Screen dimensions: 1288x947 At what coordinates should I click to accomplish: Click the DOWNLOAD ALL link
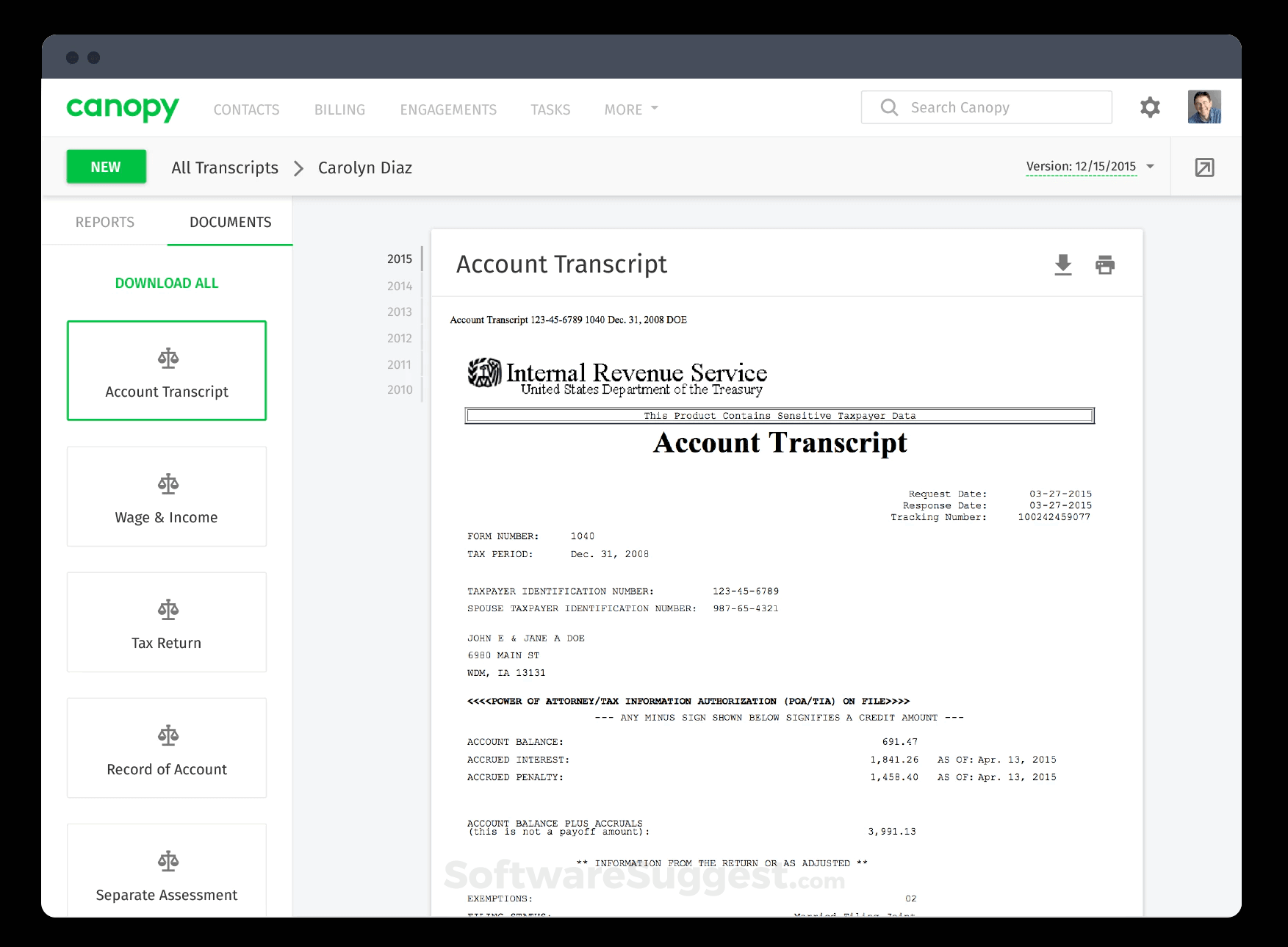(166, 282)
